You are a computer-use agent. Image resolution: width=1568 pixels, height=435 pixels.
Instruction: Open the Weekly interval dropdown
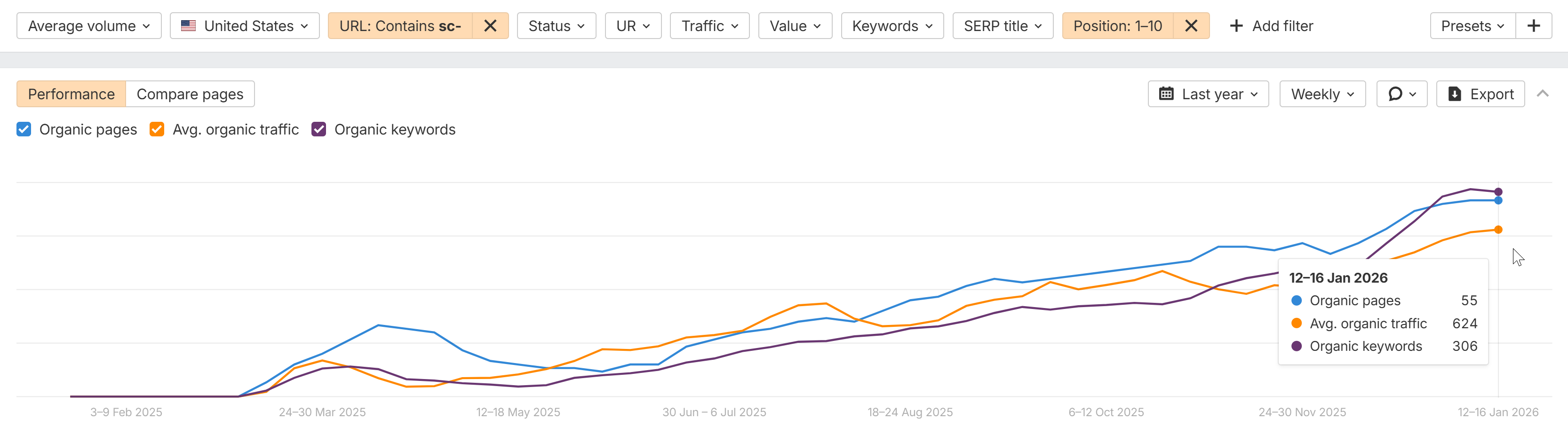1322,95
